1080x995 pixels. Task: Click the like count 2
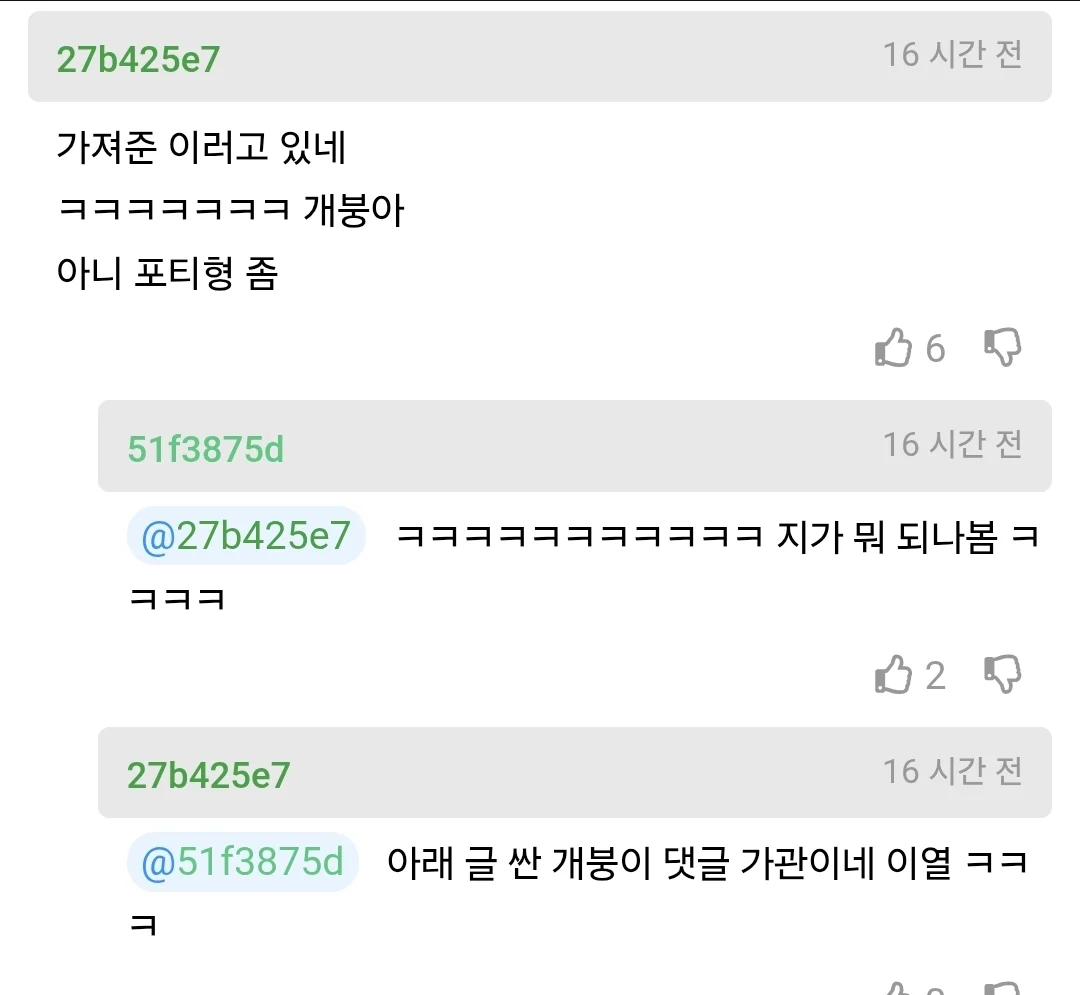(x=935, y=676)
